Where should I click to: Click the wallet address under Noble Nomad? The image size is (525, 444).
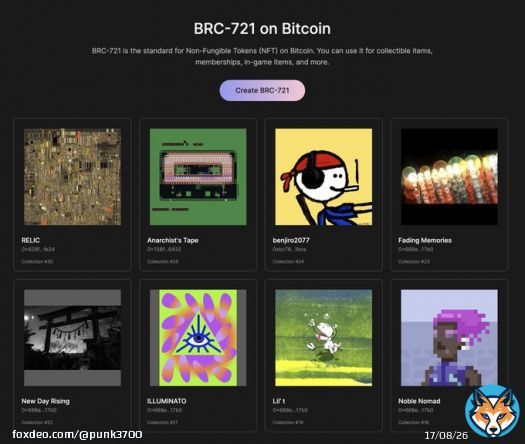(x=416, y=410)
